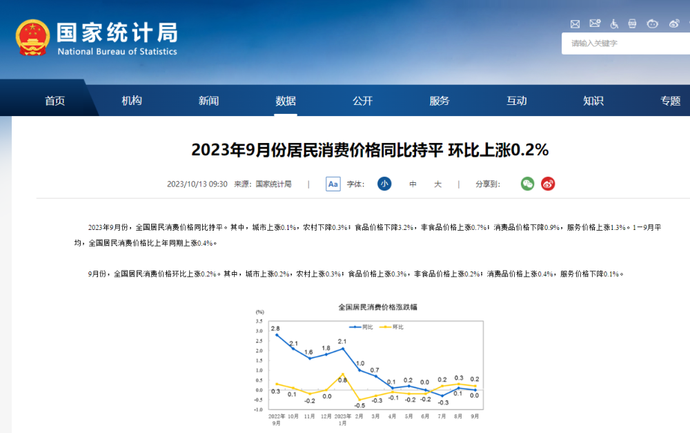The width and height of the screenshot is (690, 433).
Task: Open the 数据 navigation item
Action: [x=286, y=101]
